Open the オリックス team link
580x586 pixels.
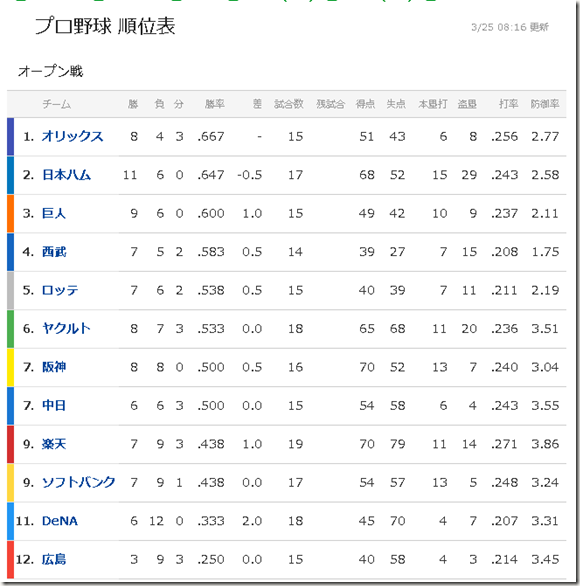click(72, 136)
